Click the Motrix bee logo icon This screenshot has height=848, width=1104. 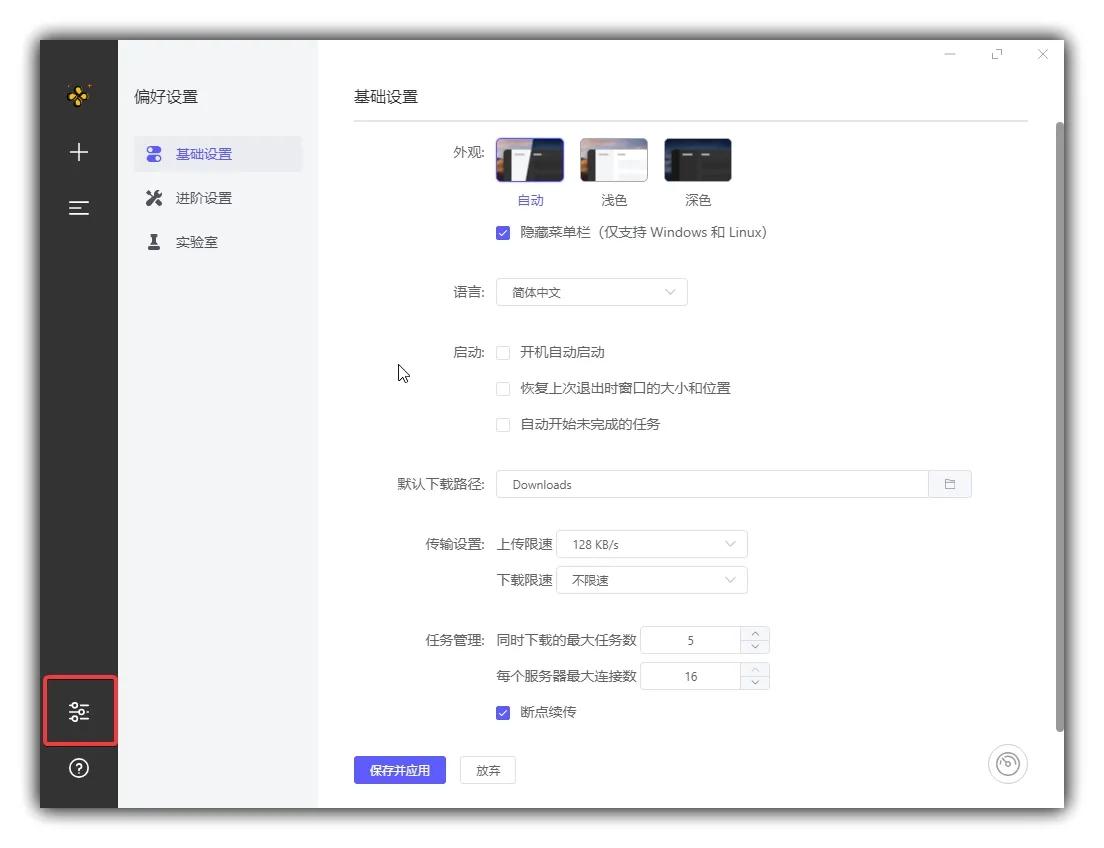pyautogui.click(x=78, y=96)
